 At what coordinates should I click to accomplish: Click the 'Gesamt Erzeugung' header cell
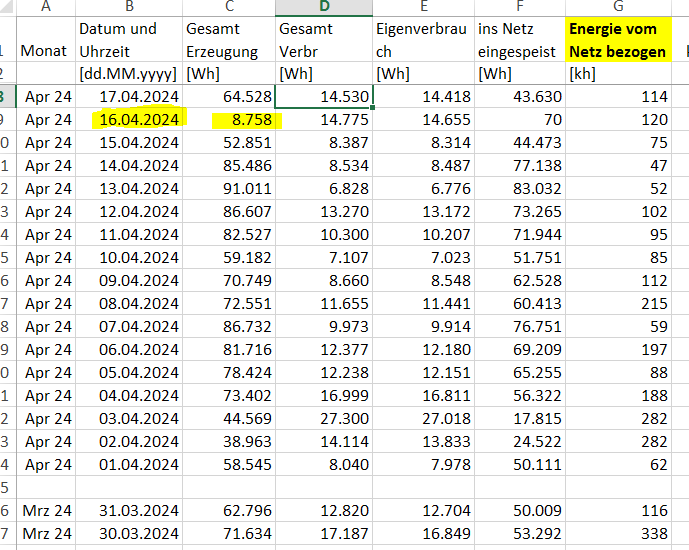pos(229,40)
